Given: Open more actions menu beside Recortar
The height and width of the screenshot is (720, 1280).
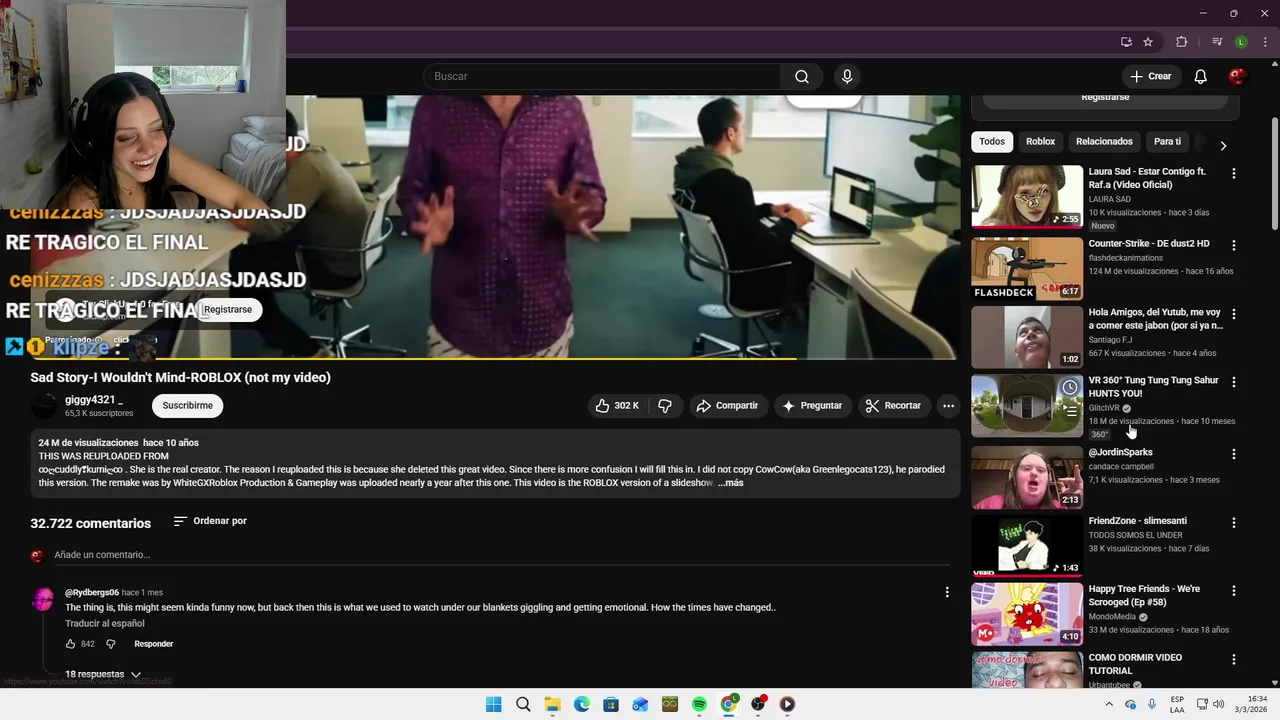Looking at the screenshot, I should coord(948,406).
